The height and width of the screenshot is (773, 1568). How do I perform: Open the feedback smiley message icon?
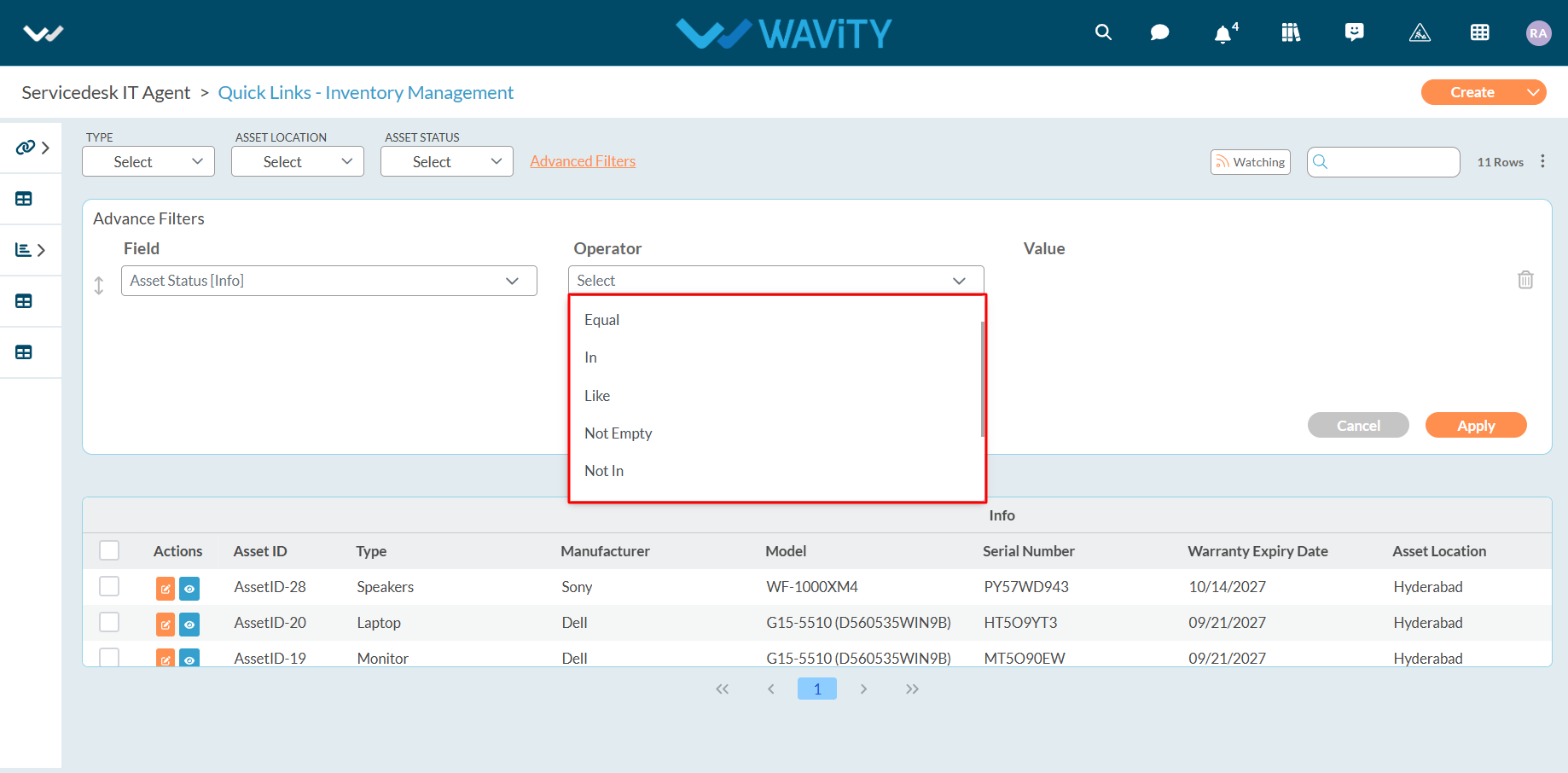coord(1354,32)
